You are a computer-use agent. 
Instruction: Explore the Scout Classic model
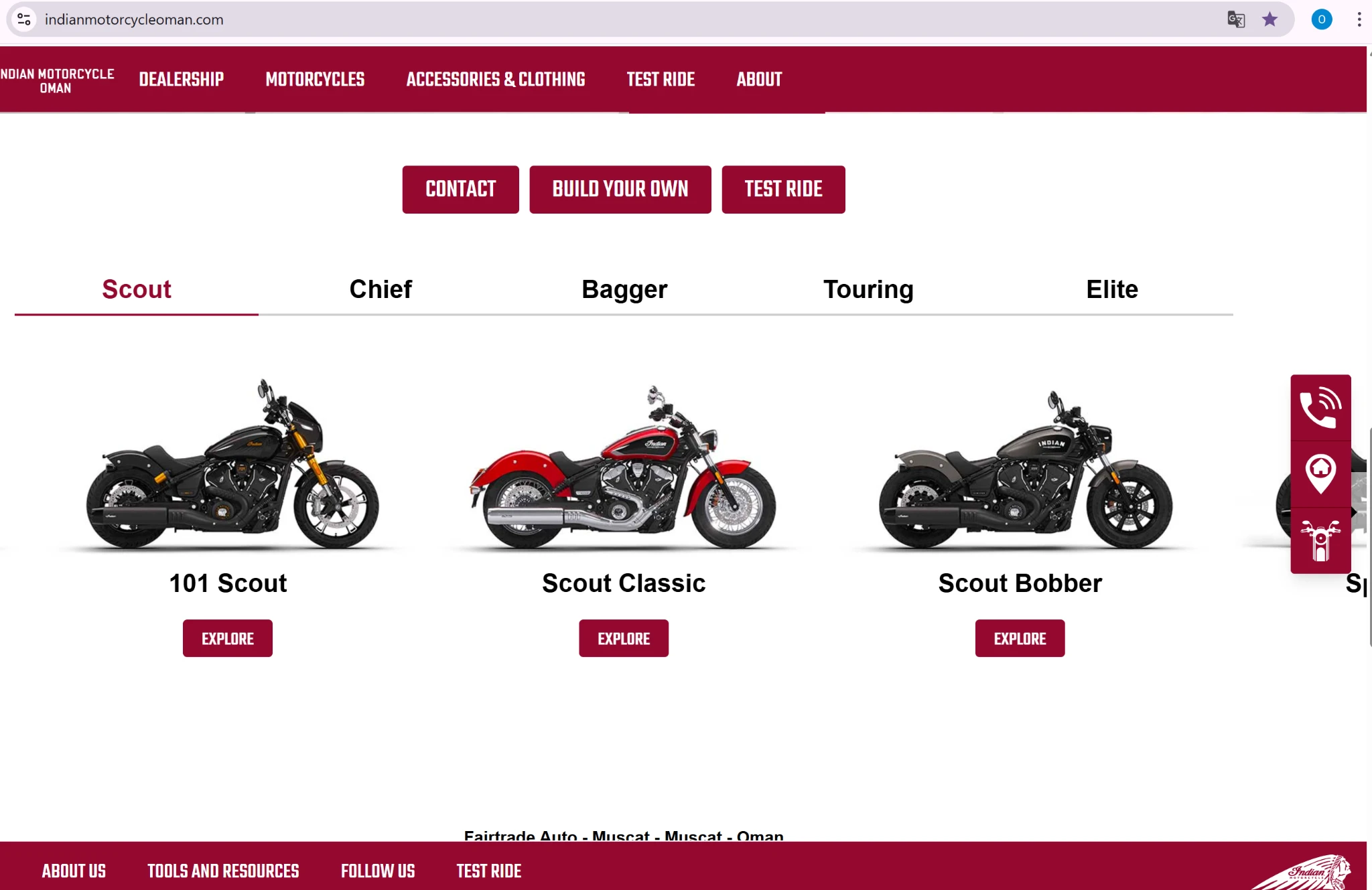tap(624, 638)
